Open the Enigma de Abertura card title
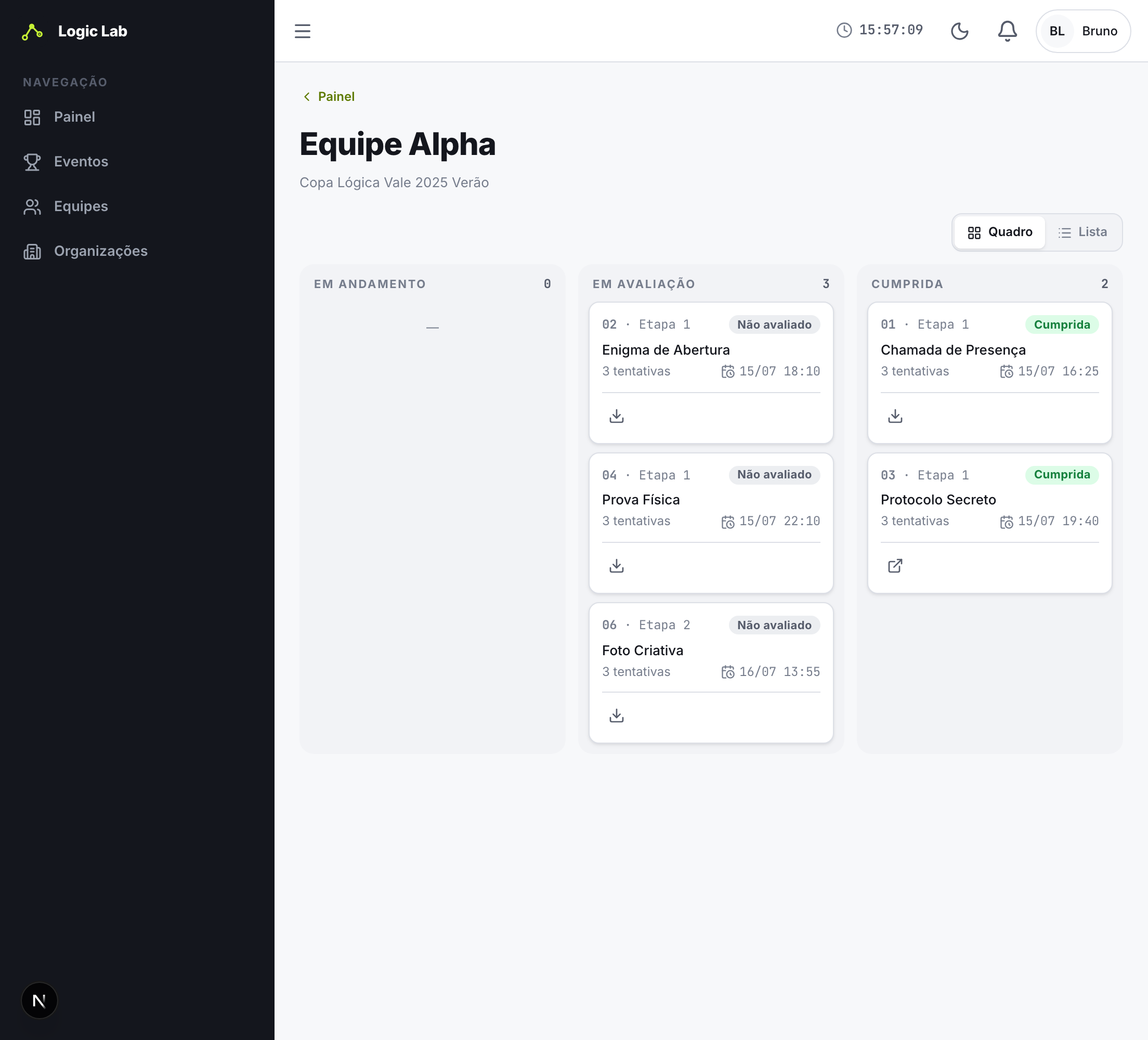The image size is (1148, 1040). (x=665, y=350)
